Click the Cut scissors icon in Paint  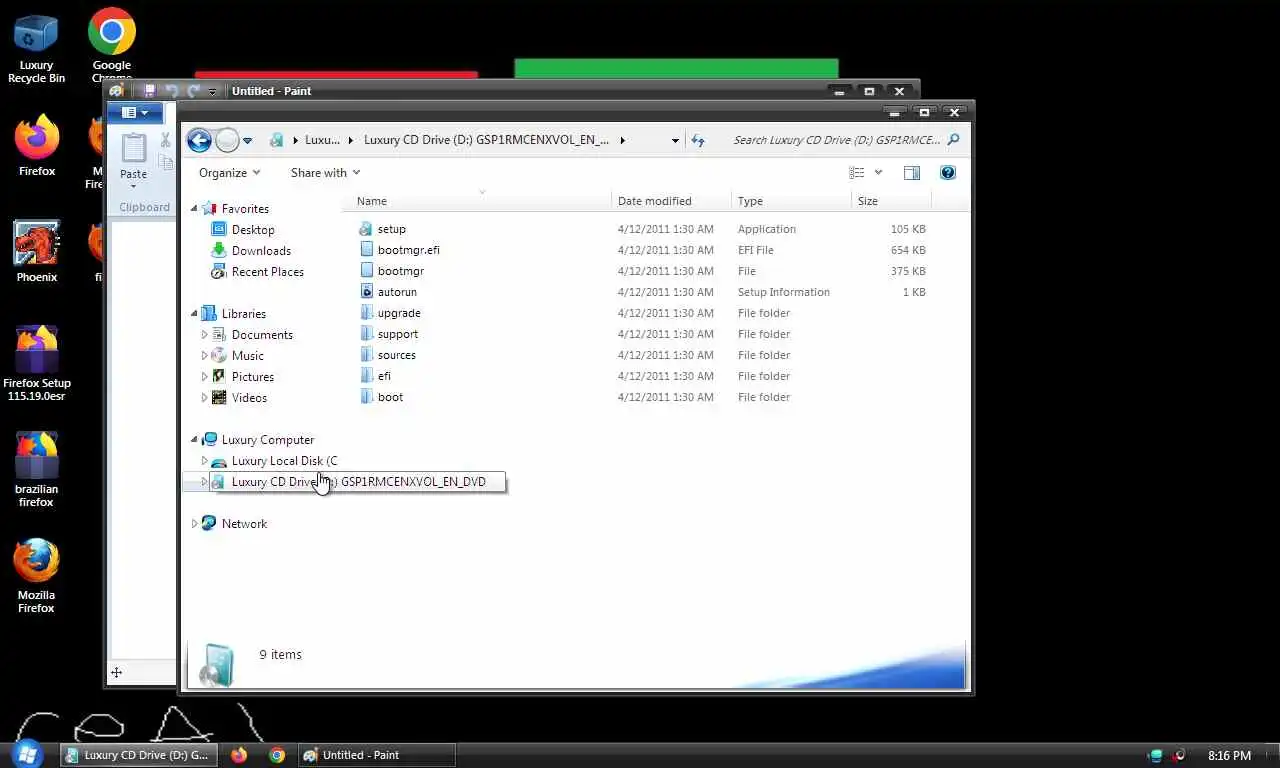166,140
